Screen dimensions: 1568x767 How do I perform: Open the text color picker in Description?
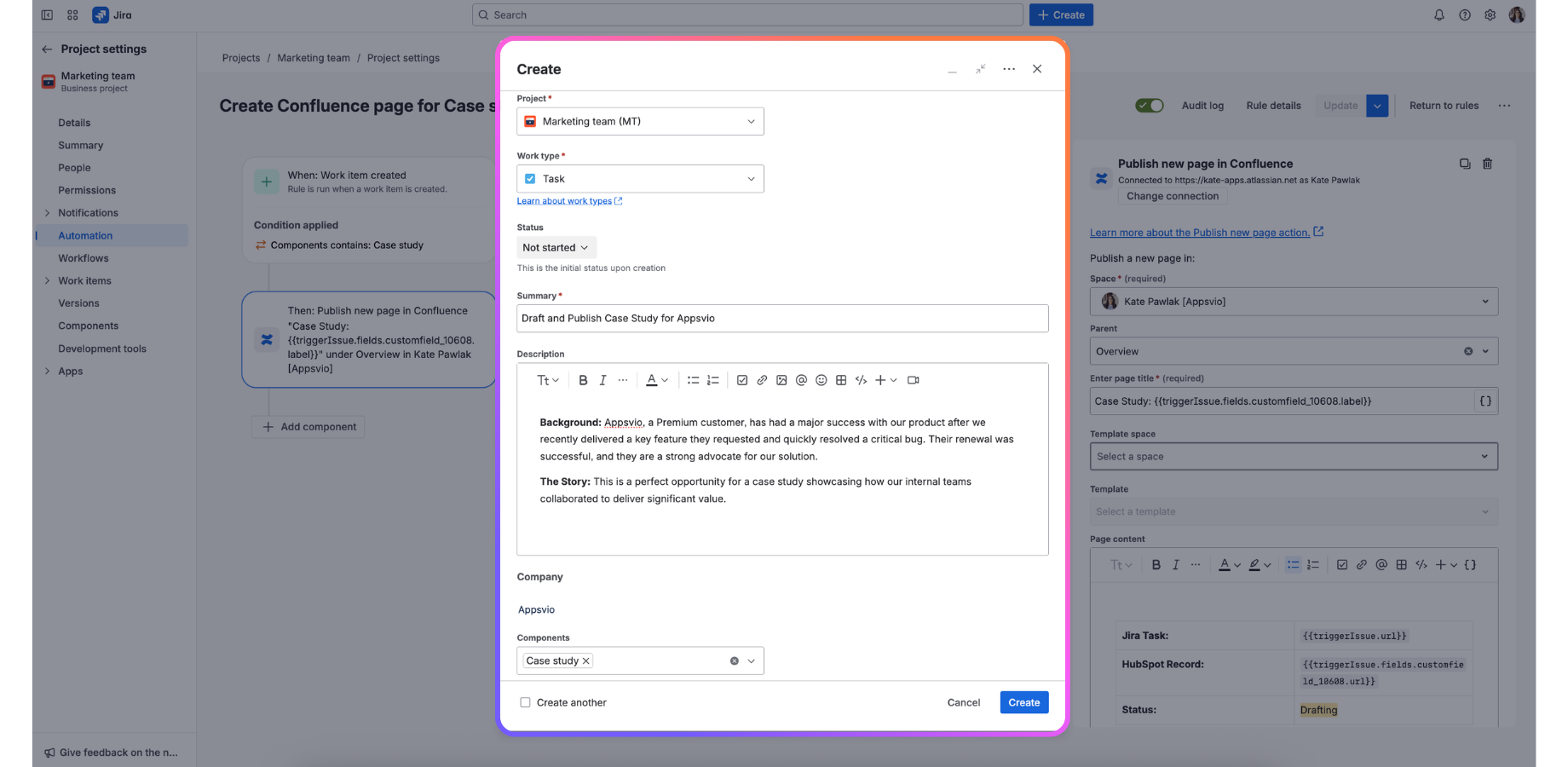click(656, 380)
